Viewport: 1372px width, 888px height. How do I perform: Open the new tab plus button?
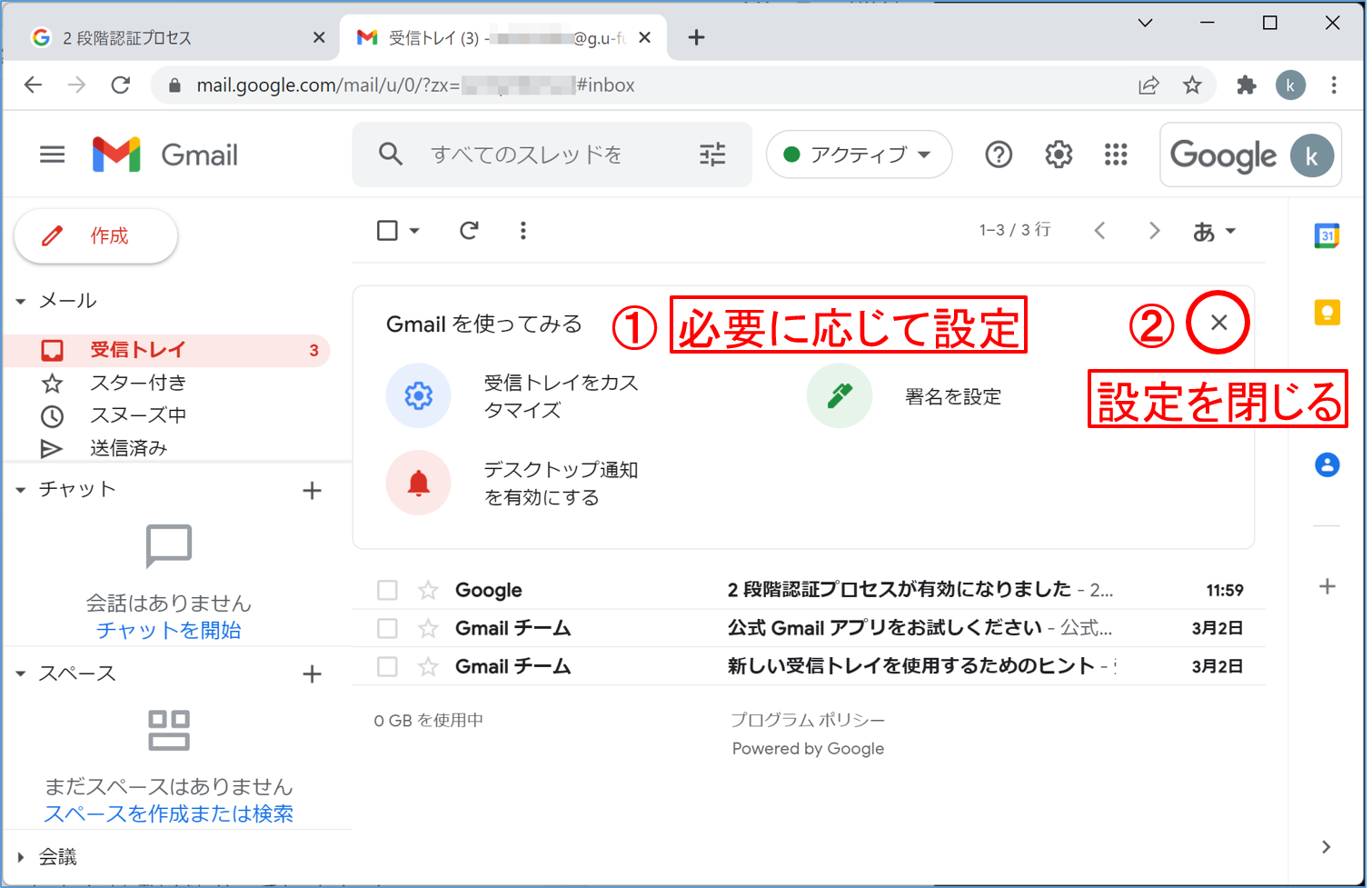[x=696, y=37]
